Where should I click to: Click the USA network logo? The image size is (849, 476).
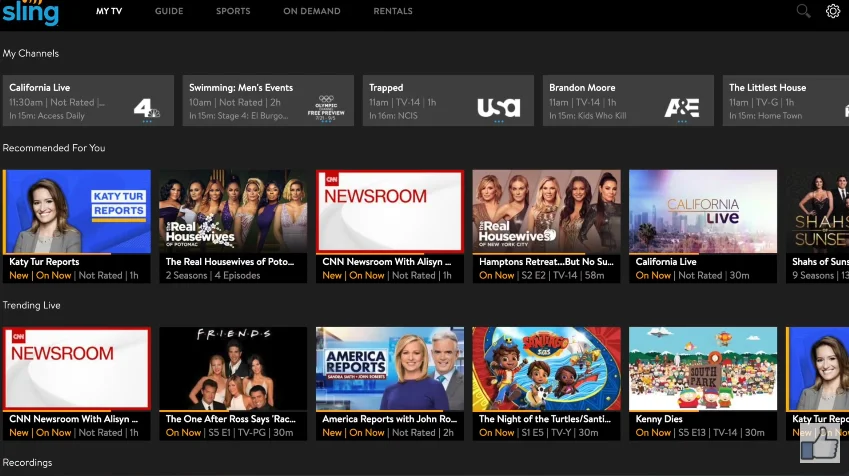(x=499, y=107)
